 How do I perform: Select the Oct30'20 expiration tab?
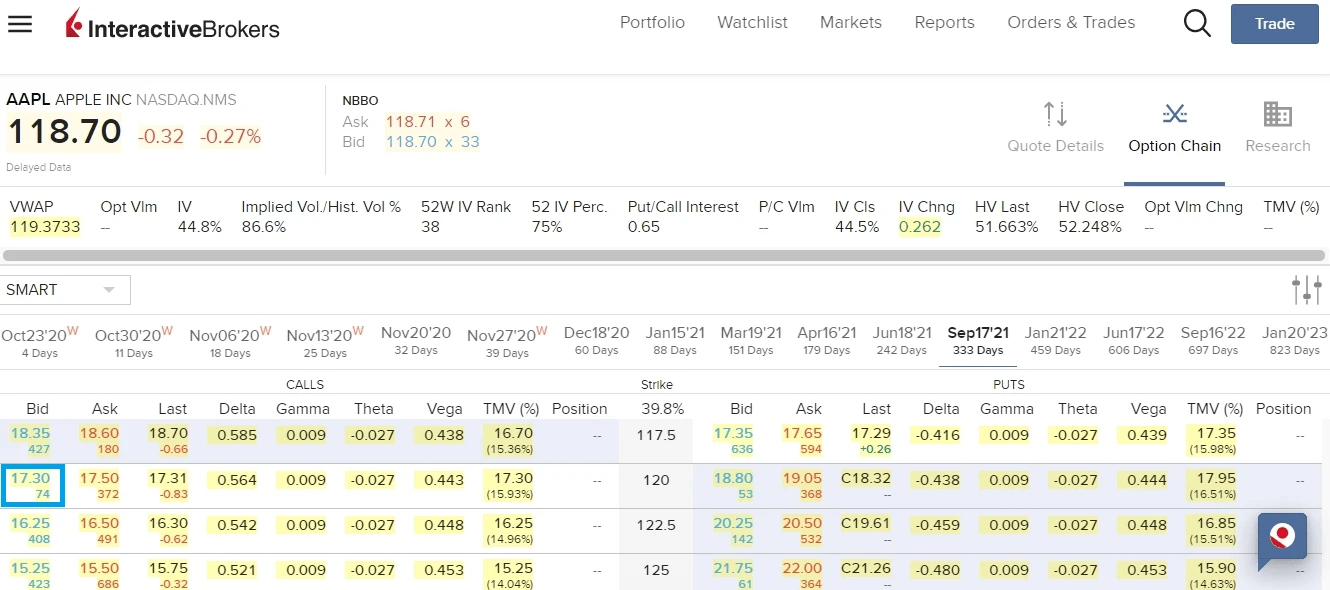(x=134, y=341)
